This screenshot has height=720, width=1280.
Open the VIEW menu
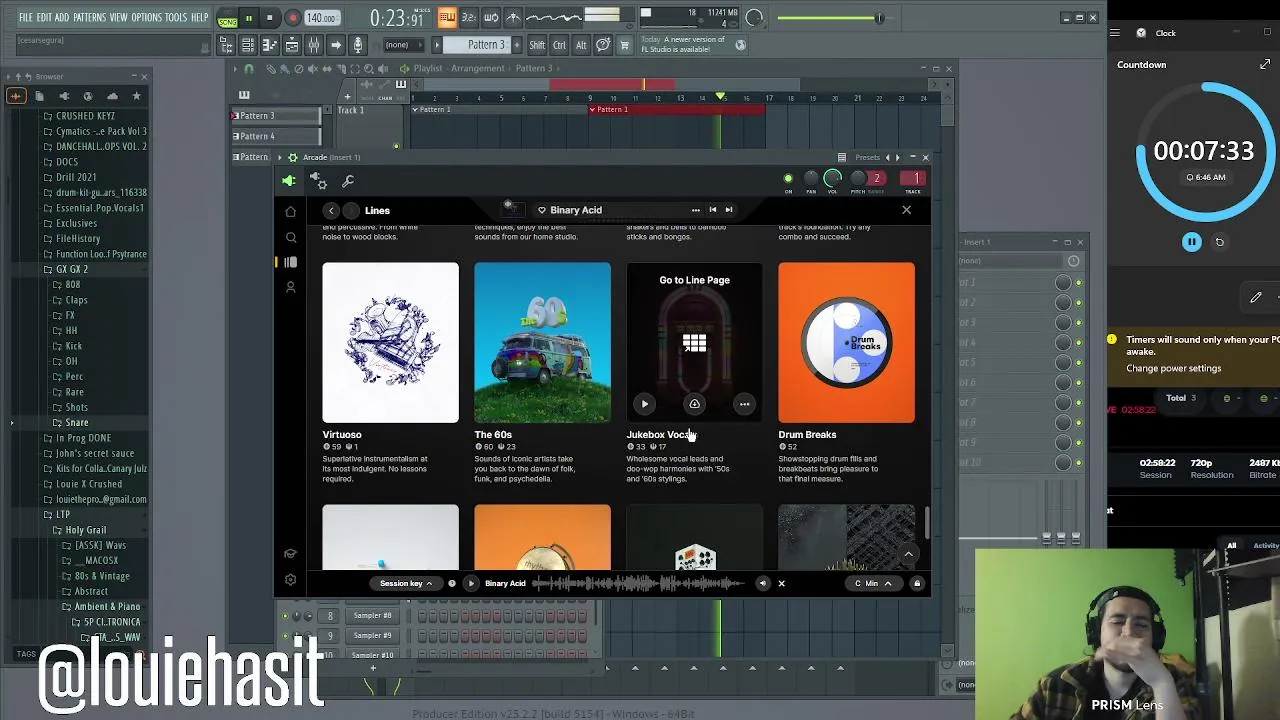click(x=118, y=18)
